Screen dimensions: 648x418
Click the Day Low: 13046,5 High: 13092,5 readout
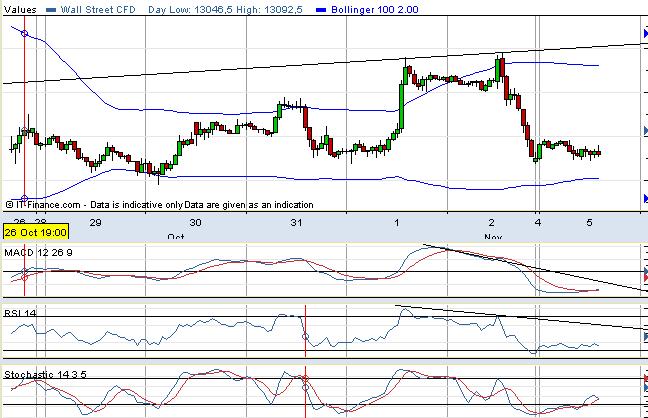[x=225, y=10]
